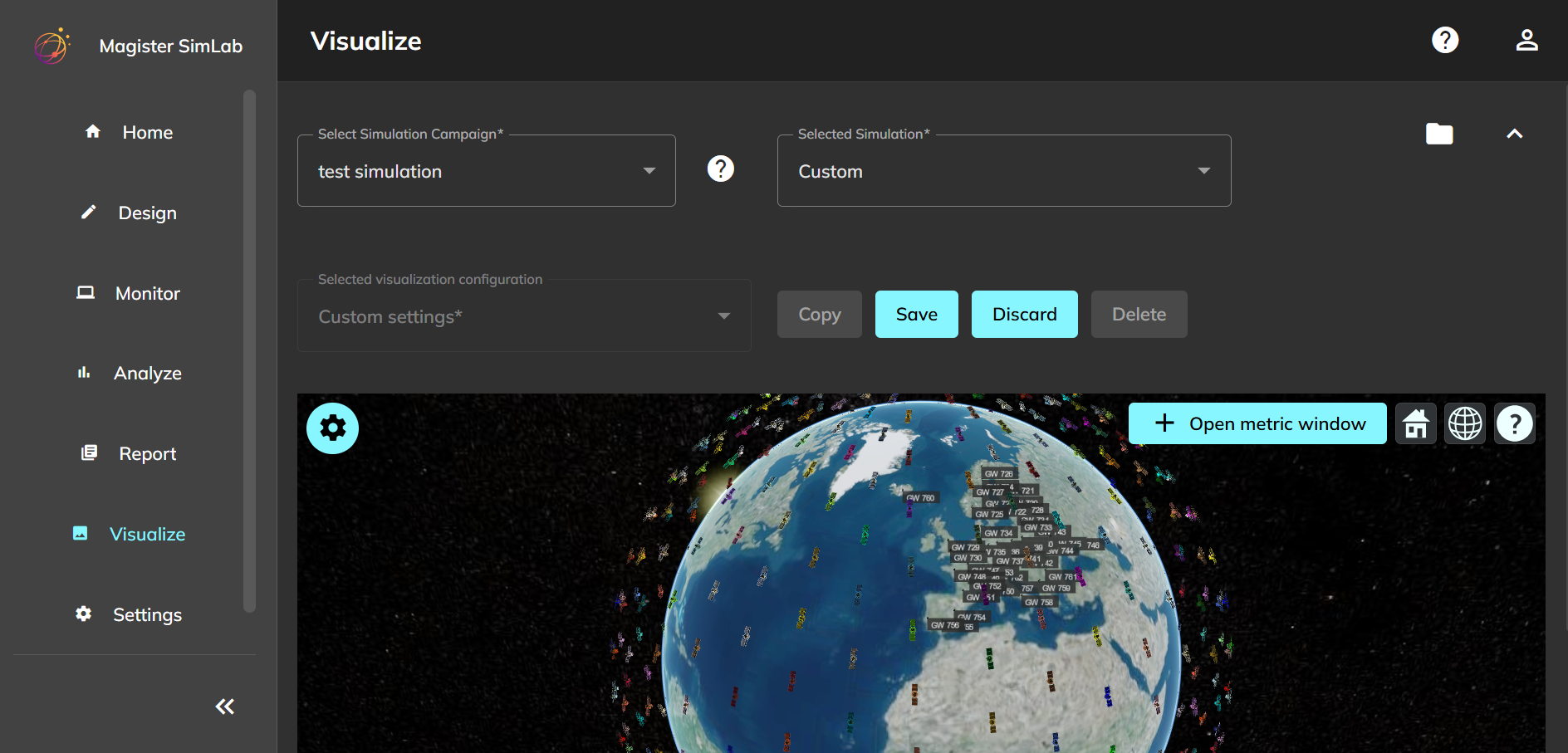Image resolution: width=1568 pixels, height=753 pixels.
Task: Collapse the selection panel with up chevron
Action: [1515, 134]
